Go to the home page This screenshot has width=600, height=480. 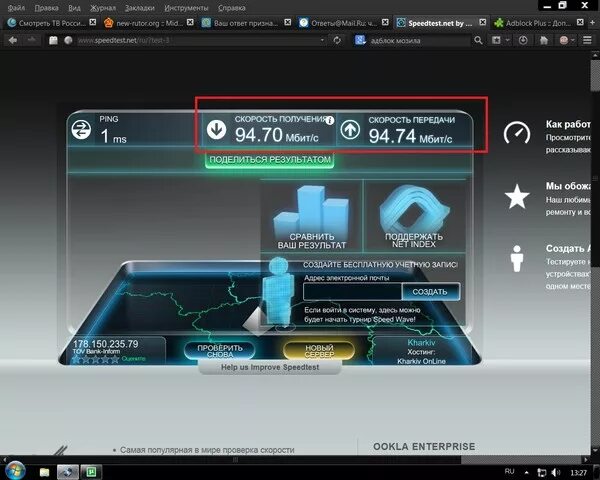(x=543, y=40)
